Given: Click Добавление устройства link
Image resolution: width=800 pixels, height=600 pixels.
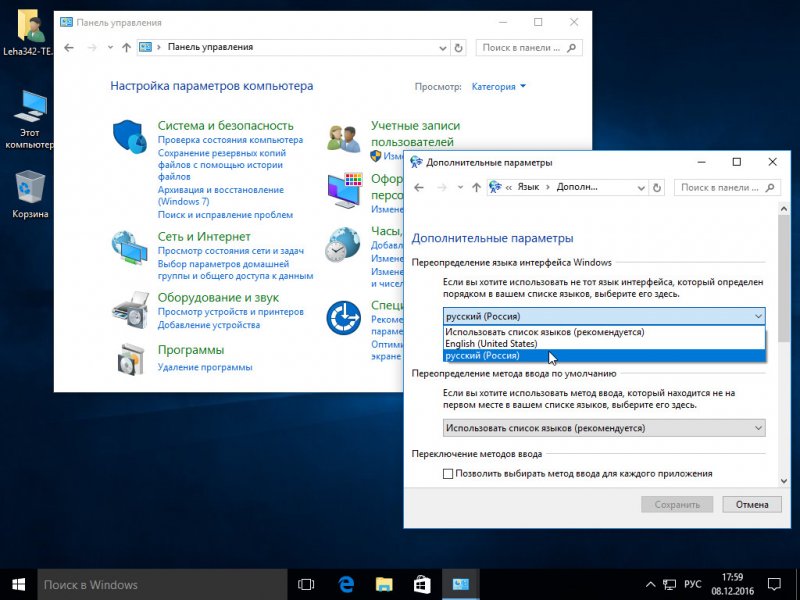Looking at the screenshot, I should coord(209,325).
